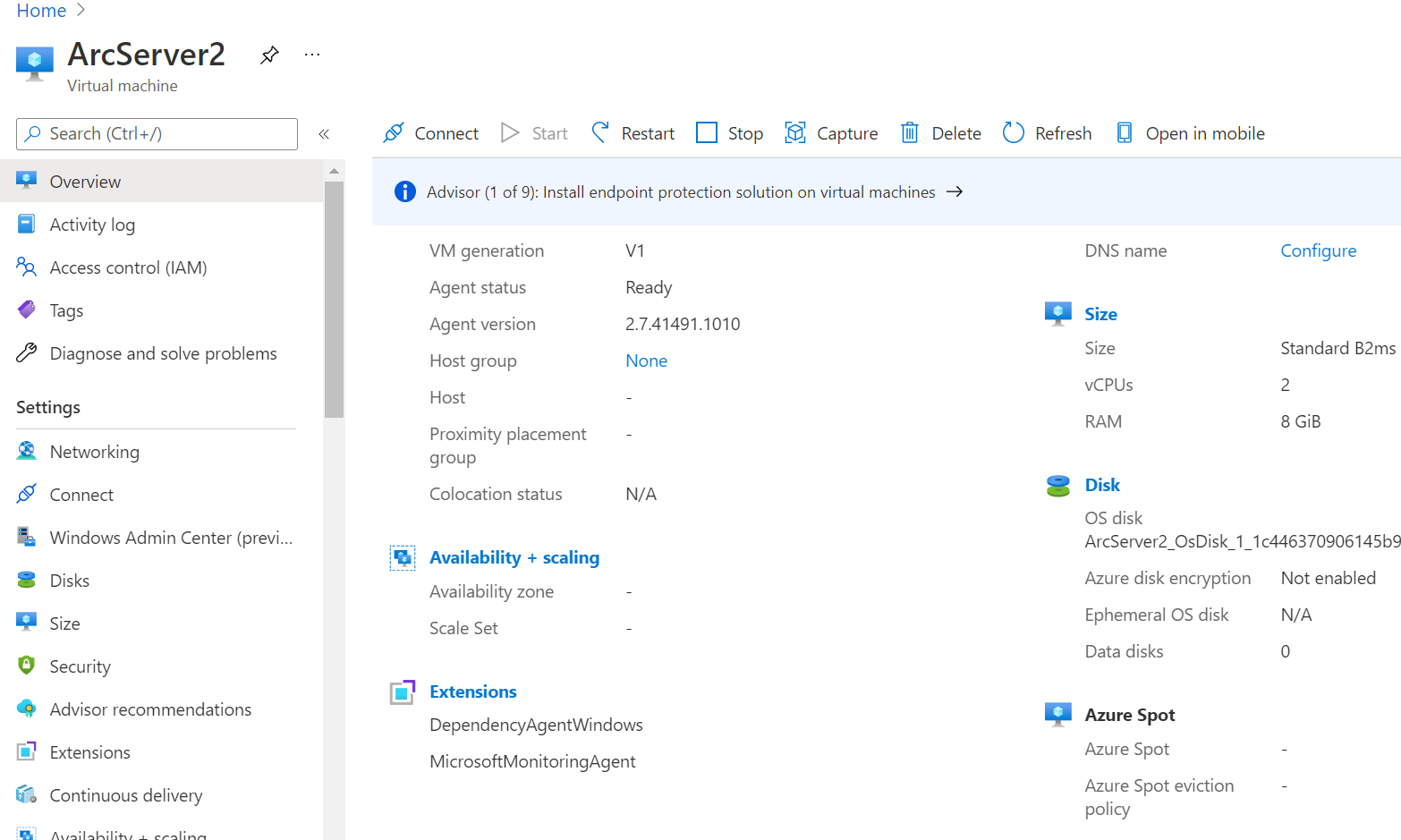Go to Home breadcrumb
Viewport: 1401px width, 840px height.
pos(41,11)
